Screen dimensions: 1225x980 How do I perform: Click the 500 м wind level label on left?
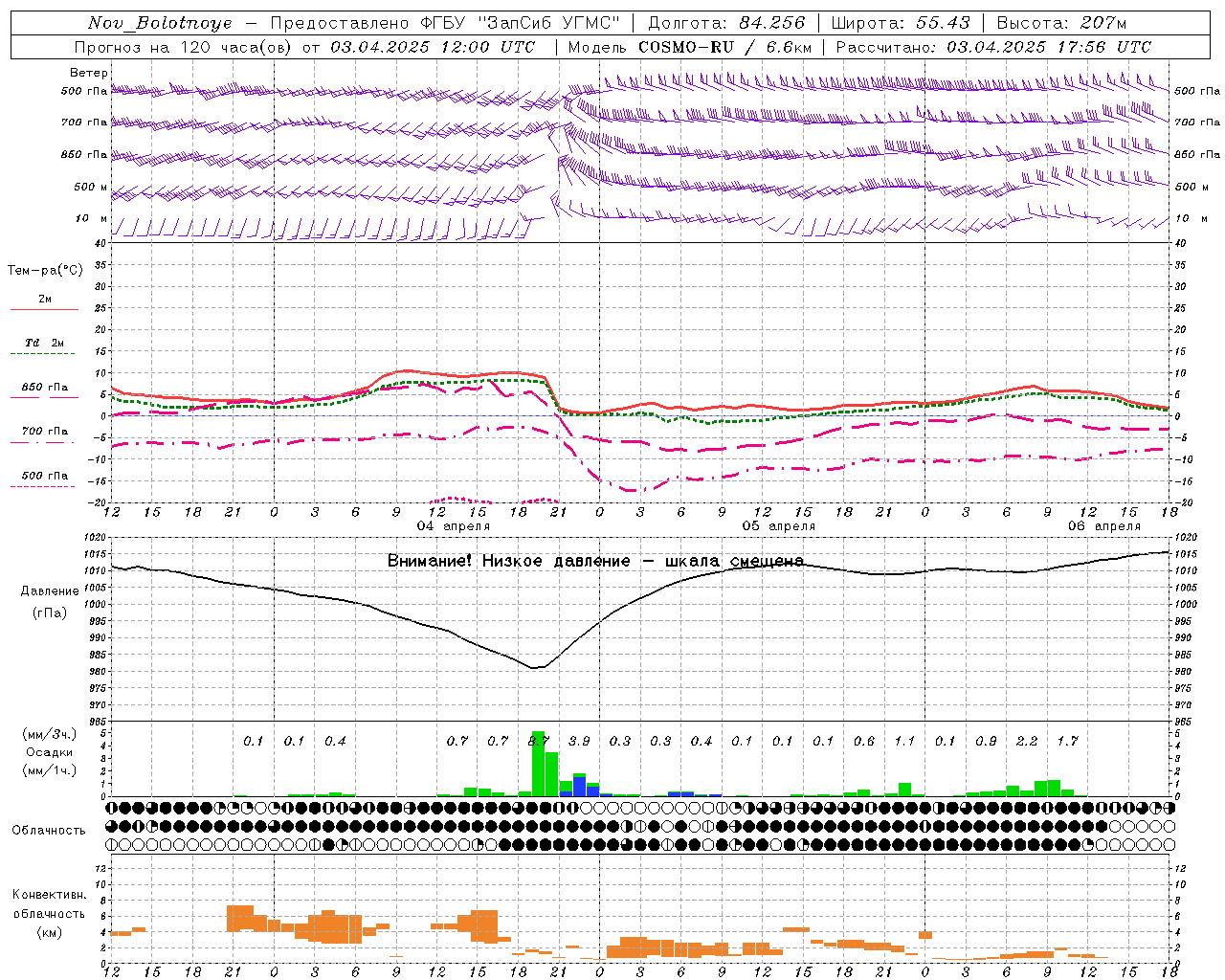91,188
